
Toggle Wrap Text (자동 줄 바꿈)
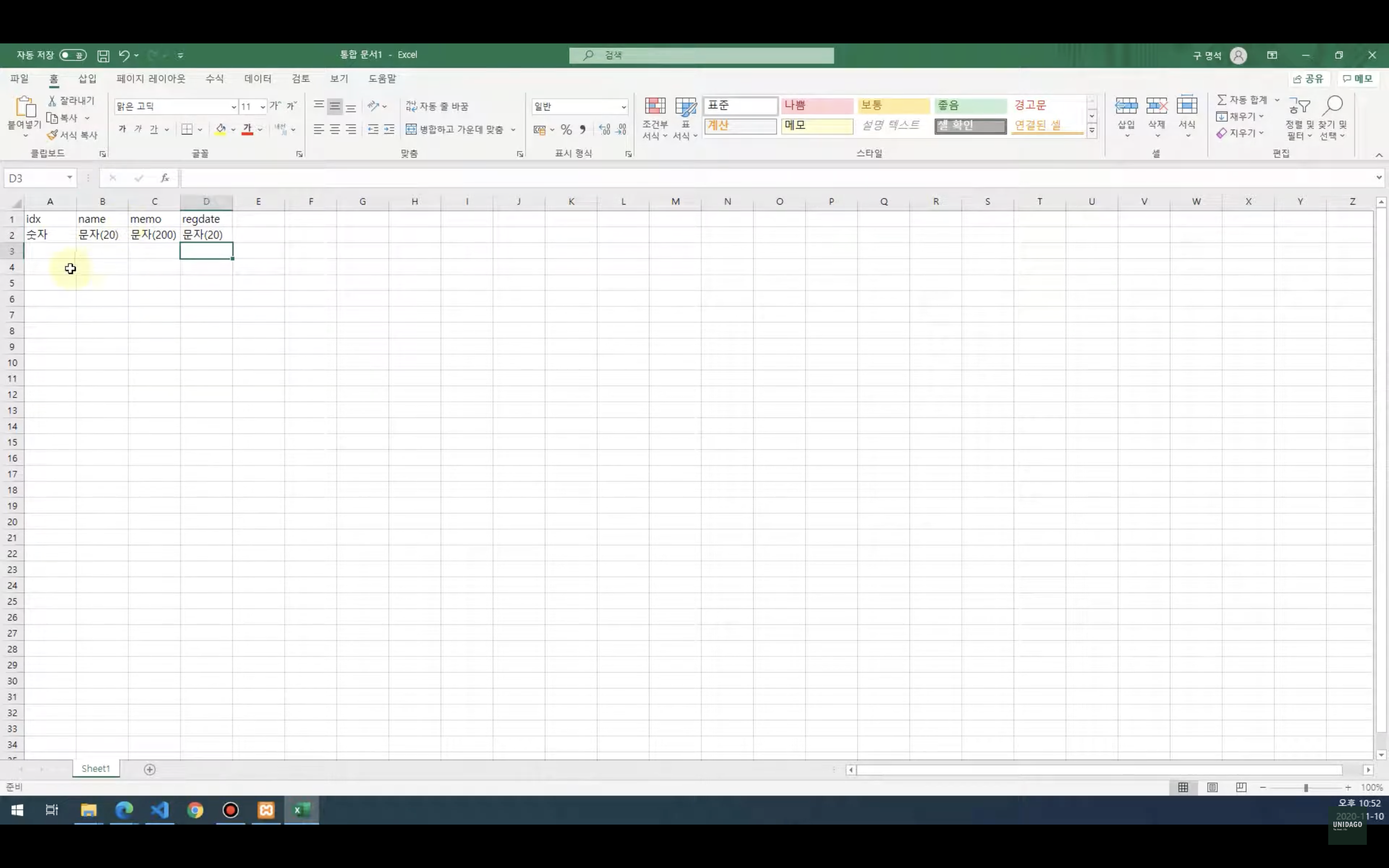(x=437, y=106)
